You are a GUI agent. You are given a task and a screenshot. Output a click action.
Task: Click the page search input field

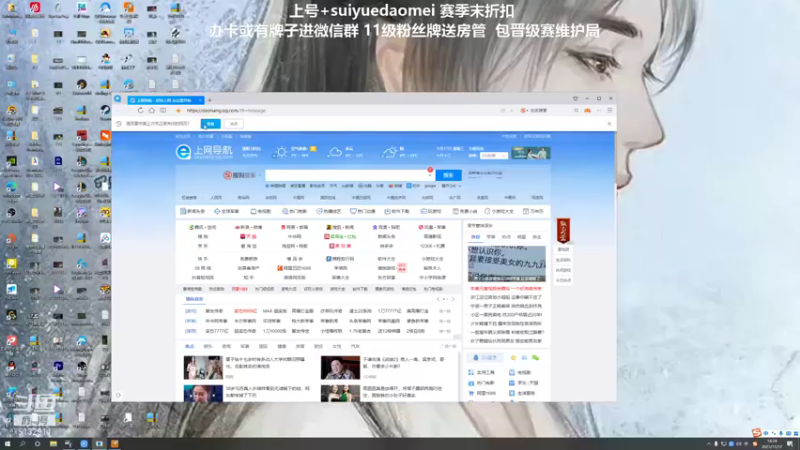point(349,175)
